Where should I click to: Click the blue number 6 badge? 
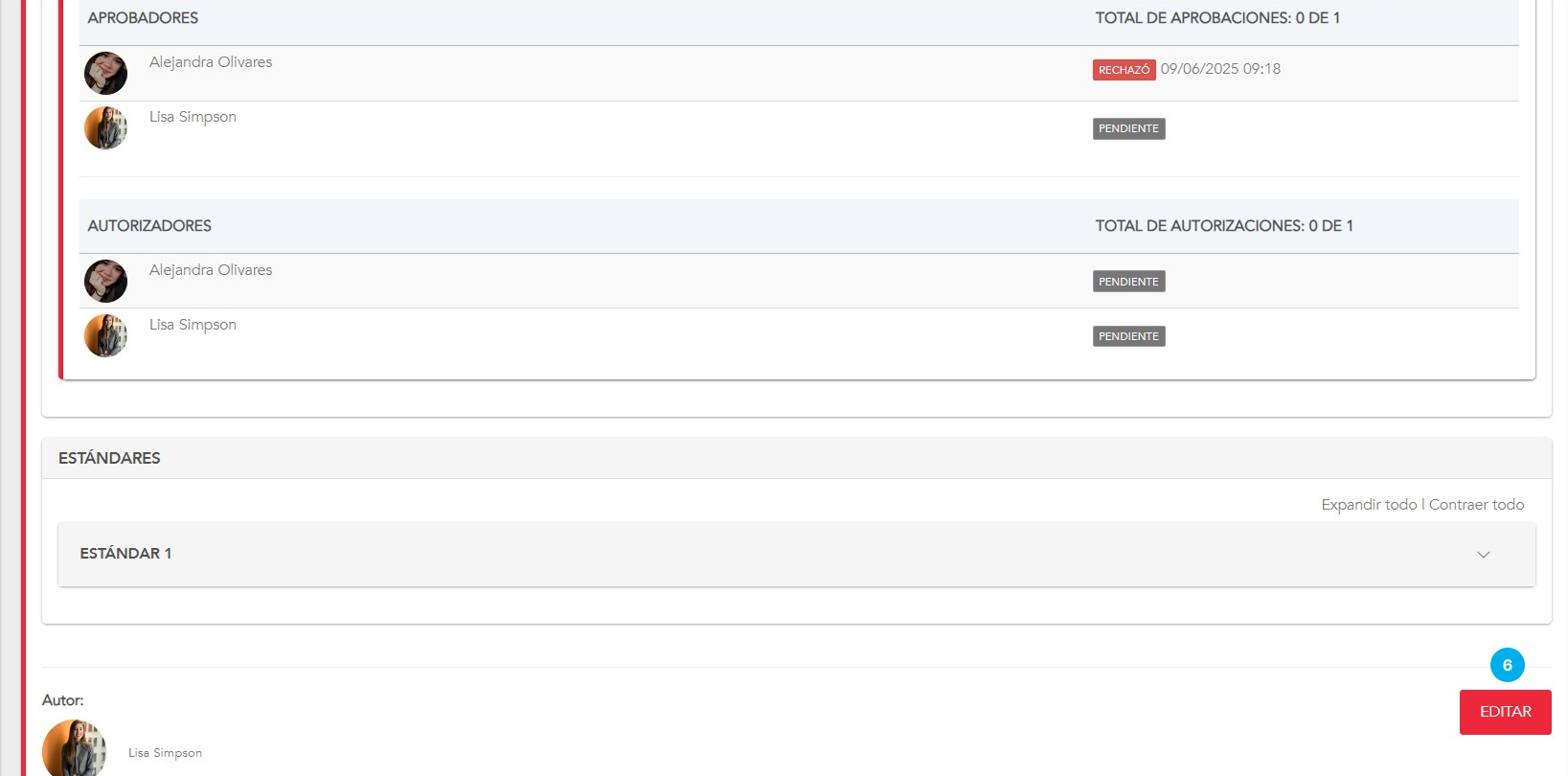point(1507,665)
